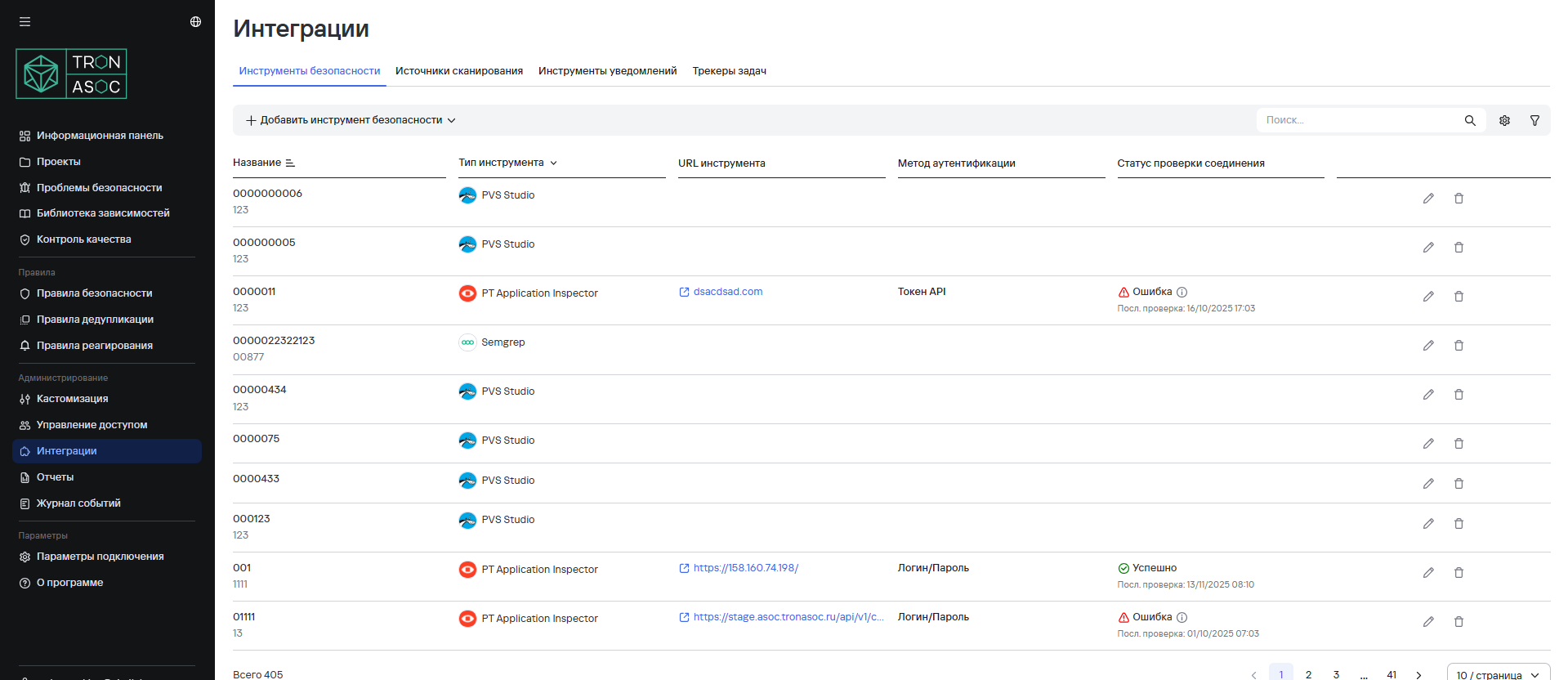Delete integration 000000005

click(1459, 248)
